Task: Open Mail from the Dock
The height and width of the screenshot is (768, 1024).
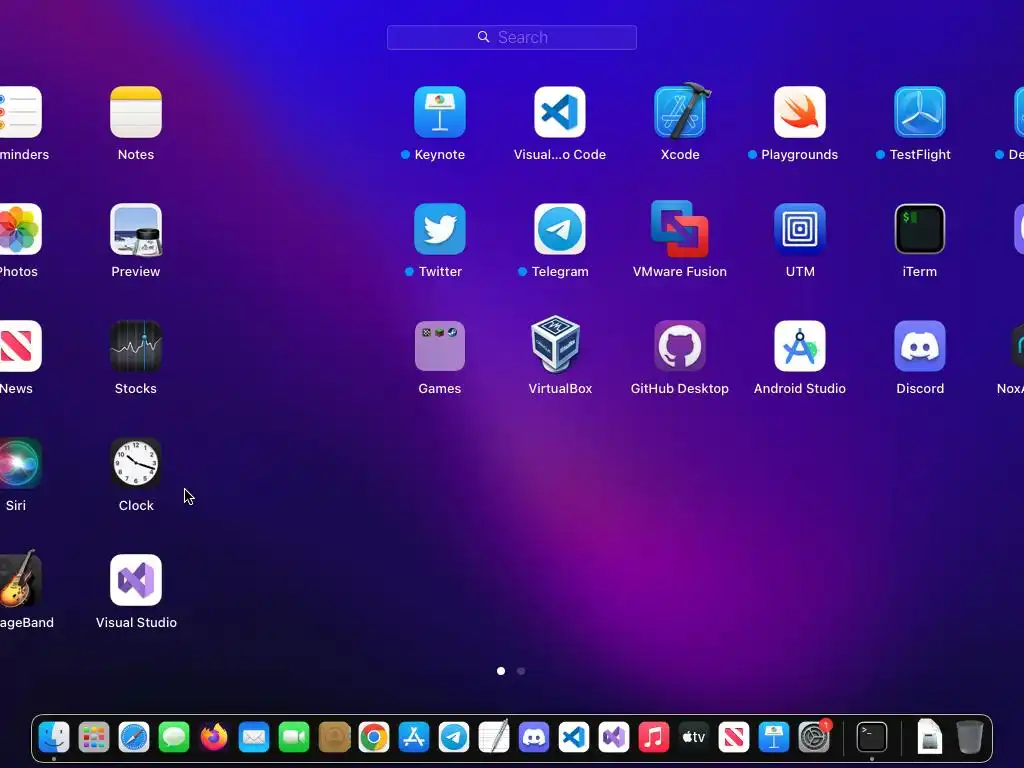Action: click(254, 737)
